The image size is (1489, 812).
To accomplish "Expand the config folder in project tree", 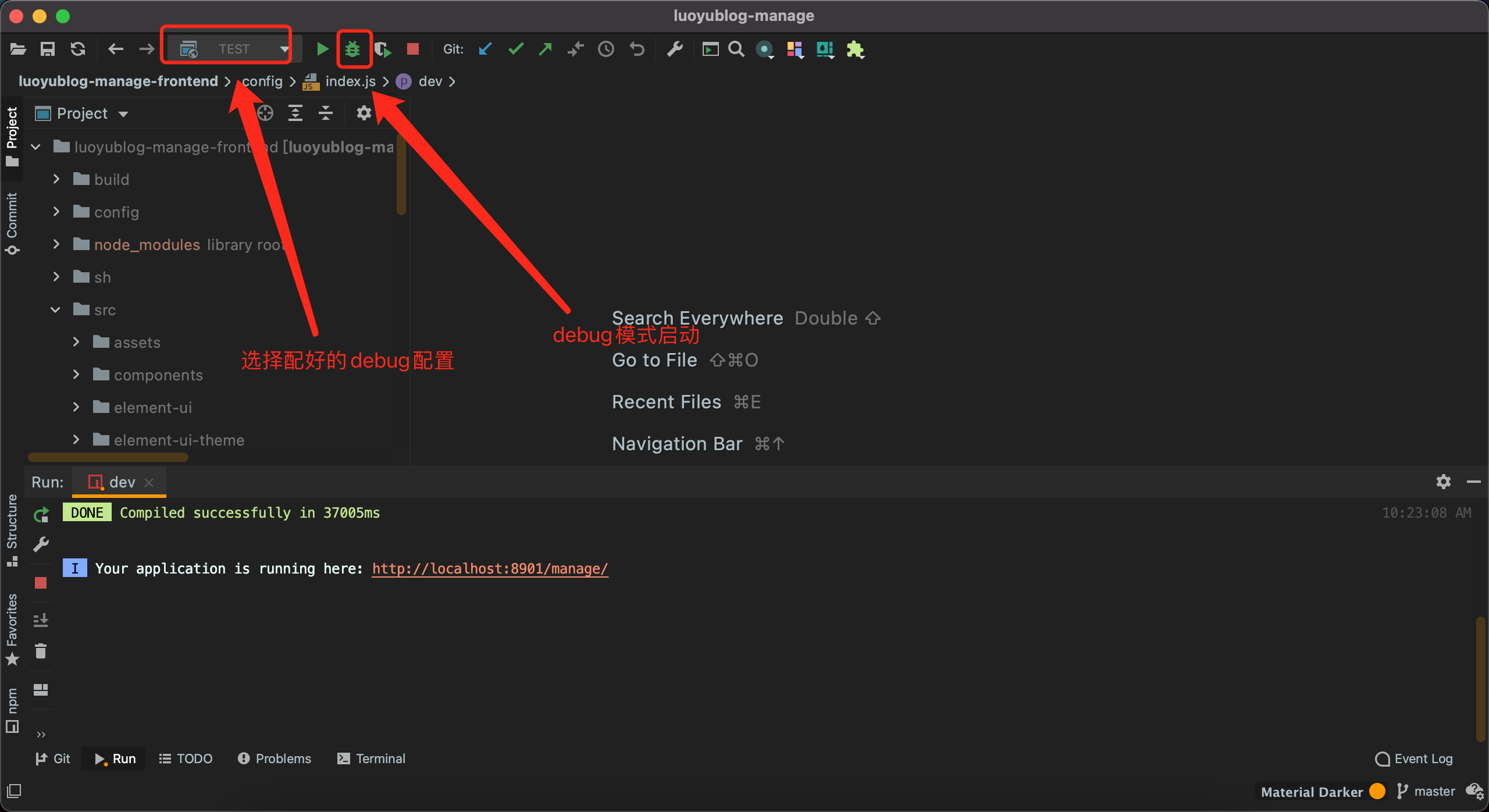I will click(x=56, y=212).
